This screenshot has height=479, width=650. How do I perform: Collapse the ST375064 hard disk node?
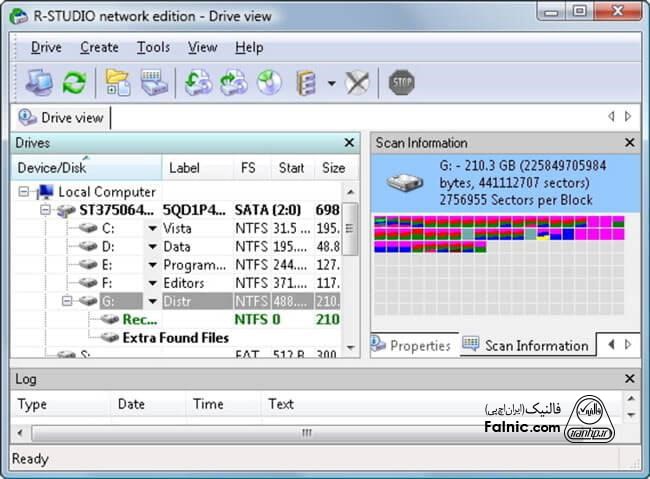click(x=45, y=211)
